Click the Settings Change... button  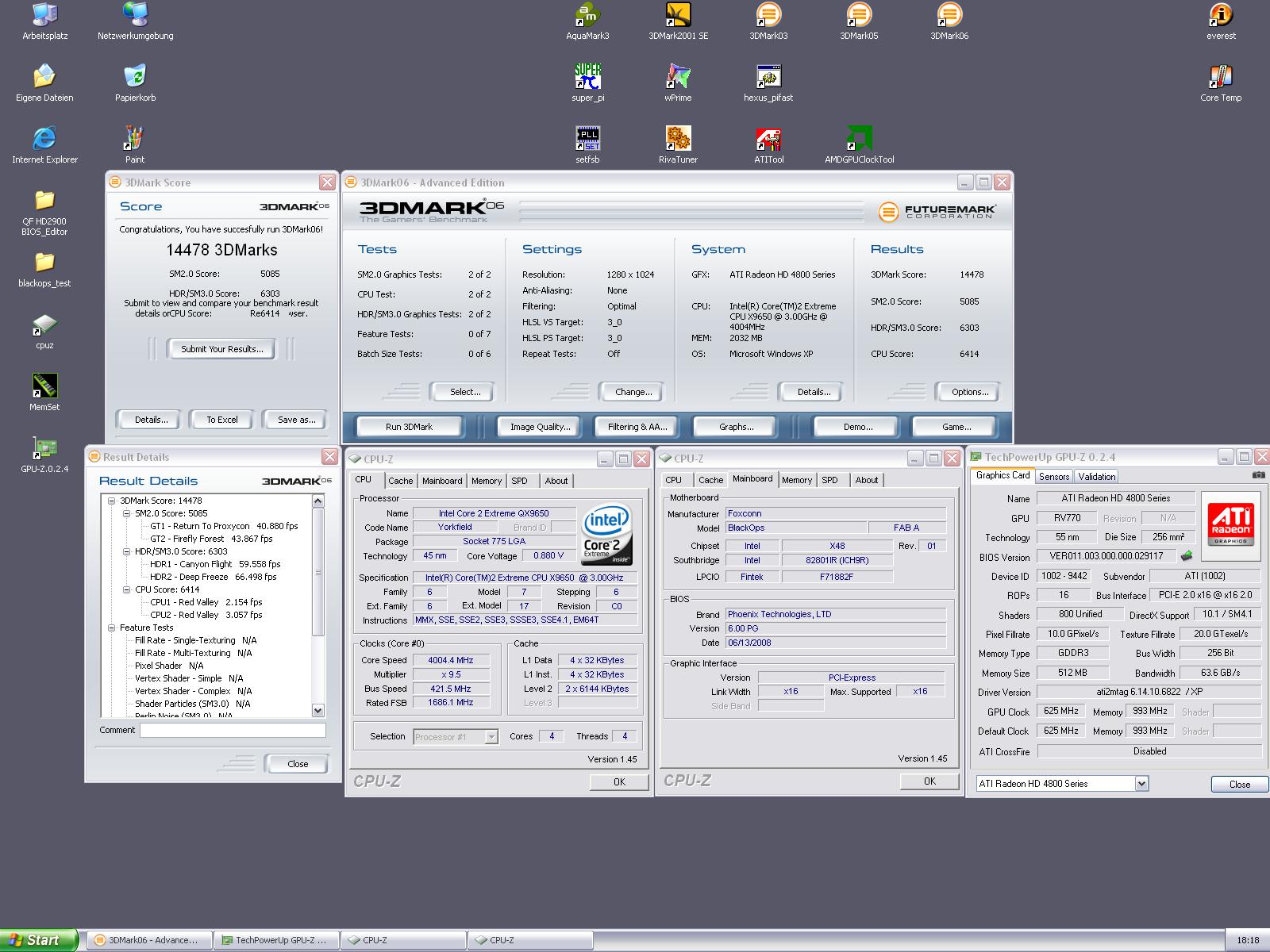633,392
